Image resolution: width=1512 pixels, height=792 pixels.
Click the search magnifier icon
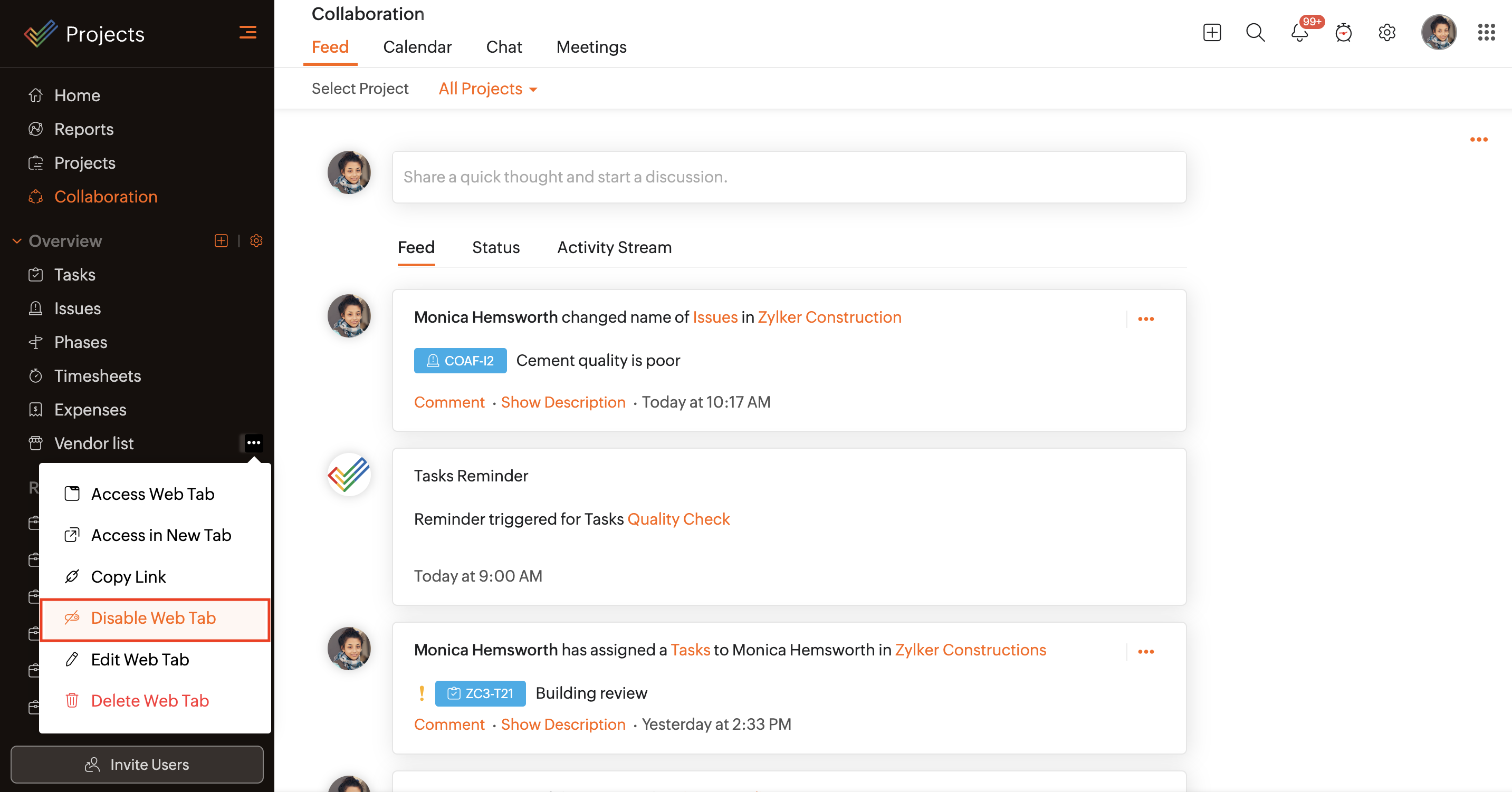coord(1255,33)
